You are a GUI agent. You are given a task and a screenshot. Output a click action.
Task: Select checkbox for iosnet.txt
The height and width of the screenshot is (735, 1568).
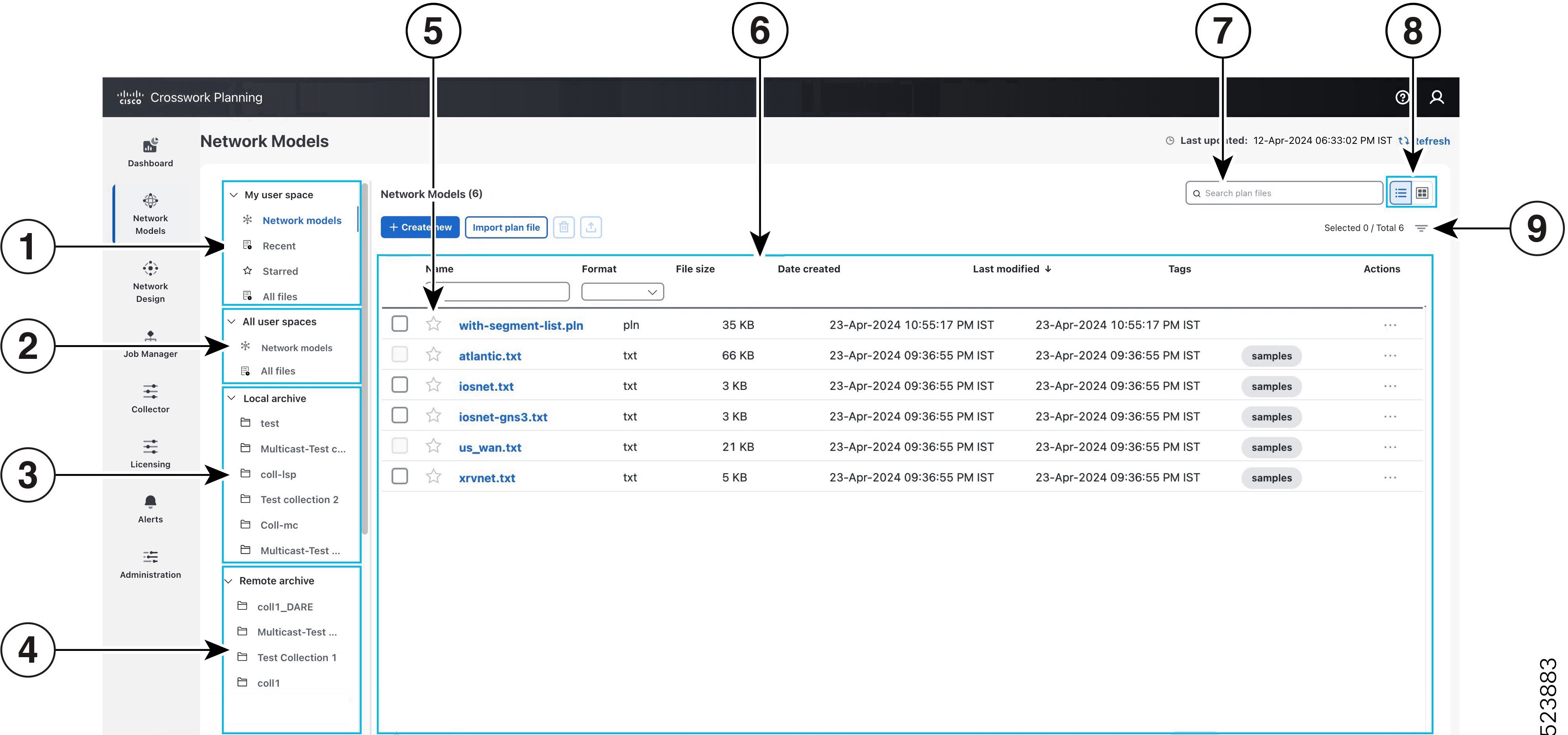tap(400, 384)
